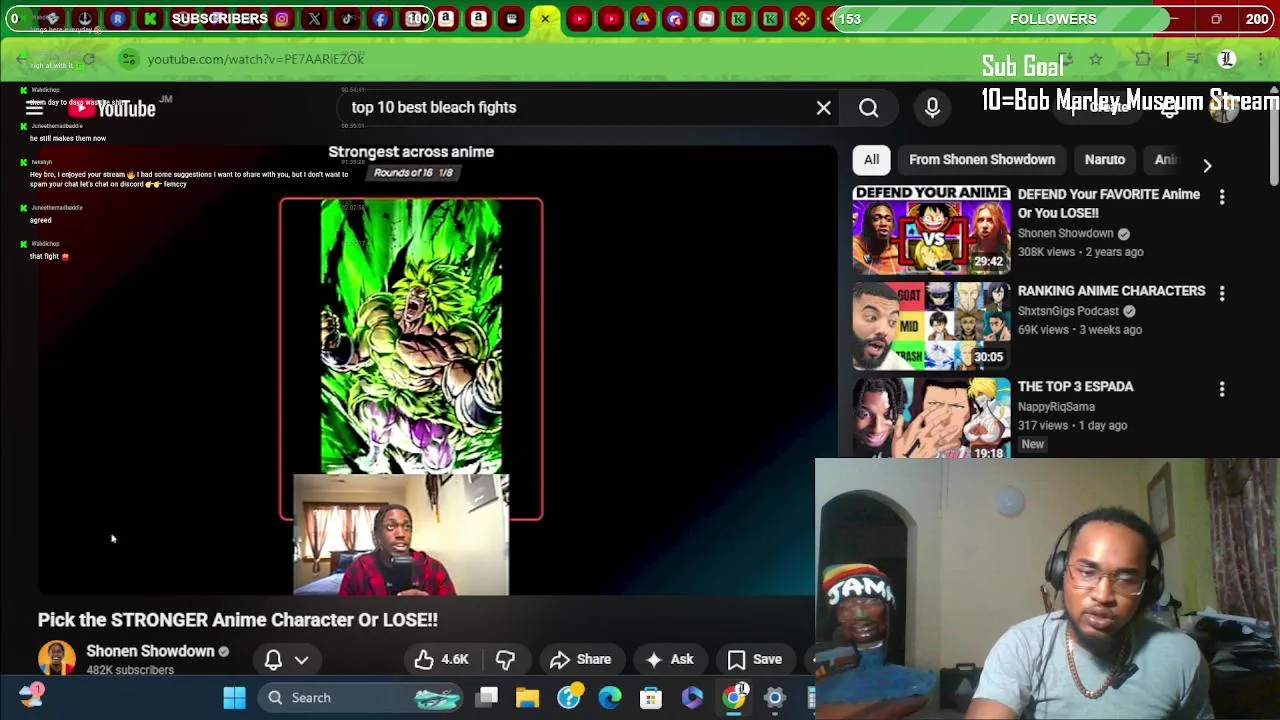Submit search with the magnifying glass icon

pos(868,107)
